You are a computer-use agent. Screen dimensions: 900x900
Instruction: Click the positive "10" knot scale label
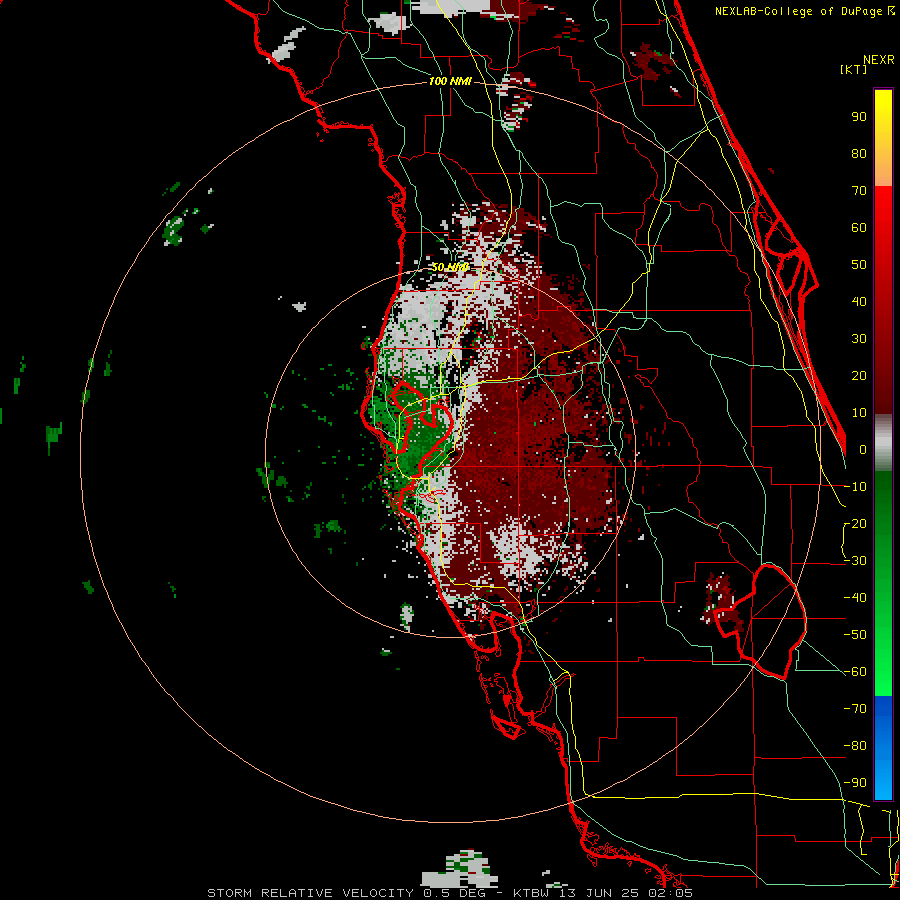coord(859,413)
